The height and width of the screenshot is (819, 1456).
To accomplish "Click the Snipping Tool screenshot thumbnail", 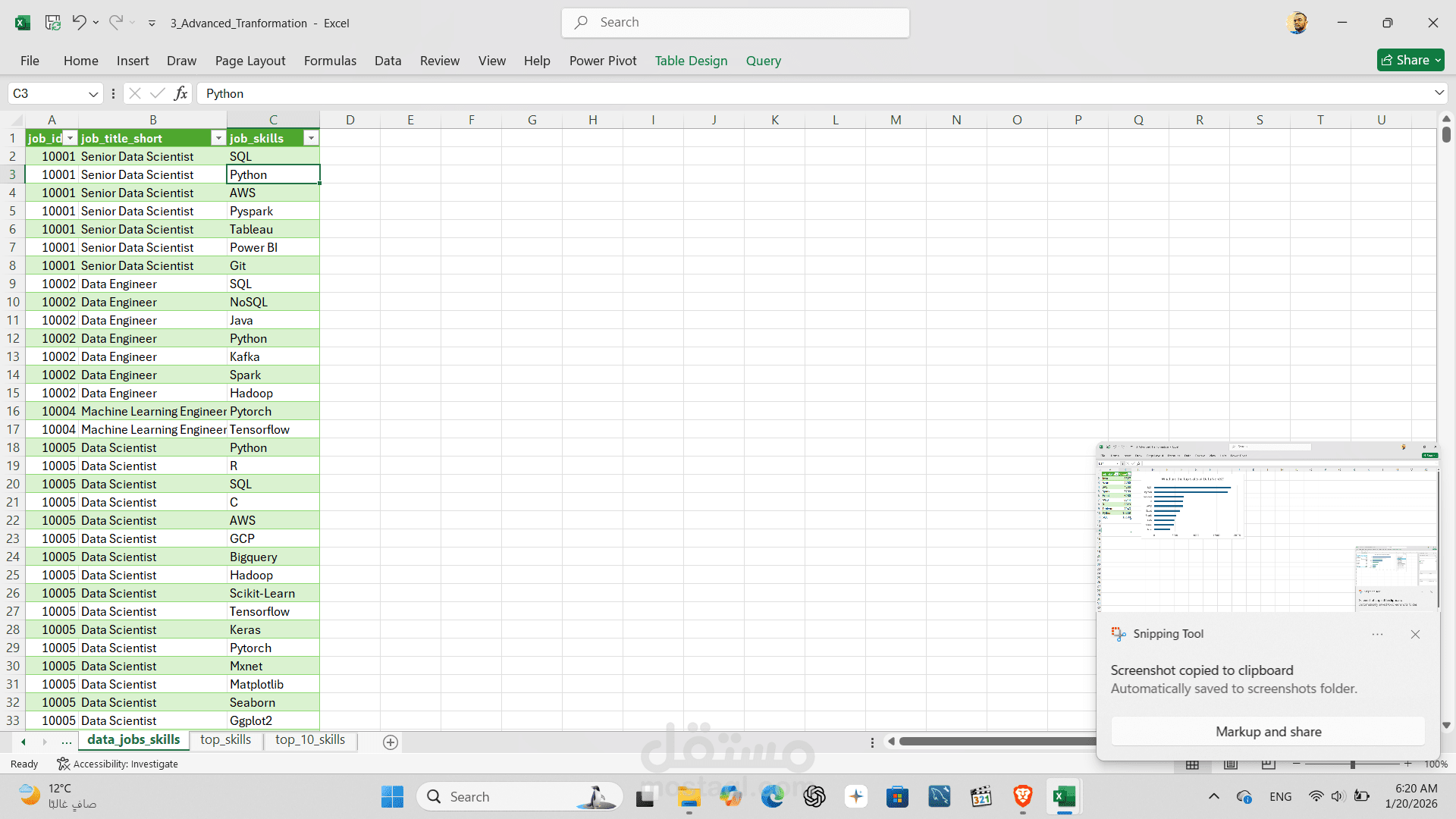I will (1267, 527).
